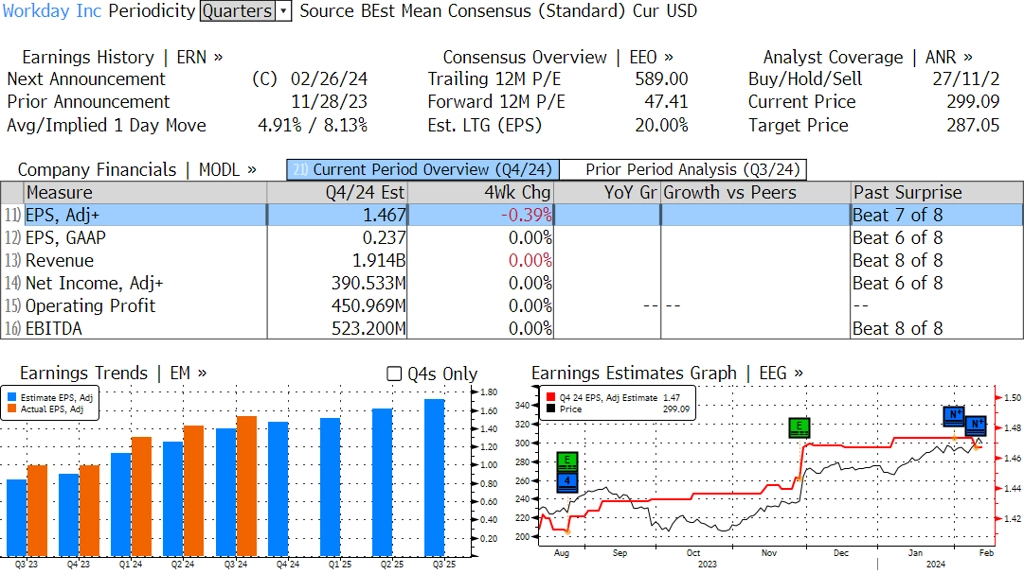Toggle the Q4s Only checkbox
Image resolution: width=1024 pixels, height=574 pixels.
click(394, 374)
